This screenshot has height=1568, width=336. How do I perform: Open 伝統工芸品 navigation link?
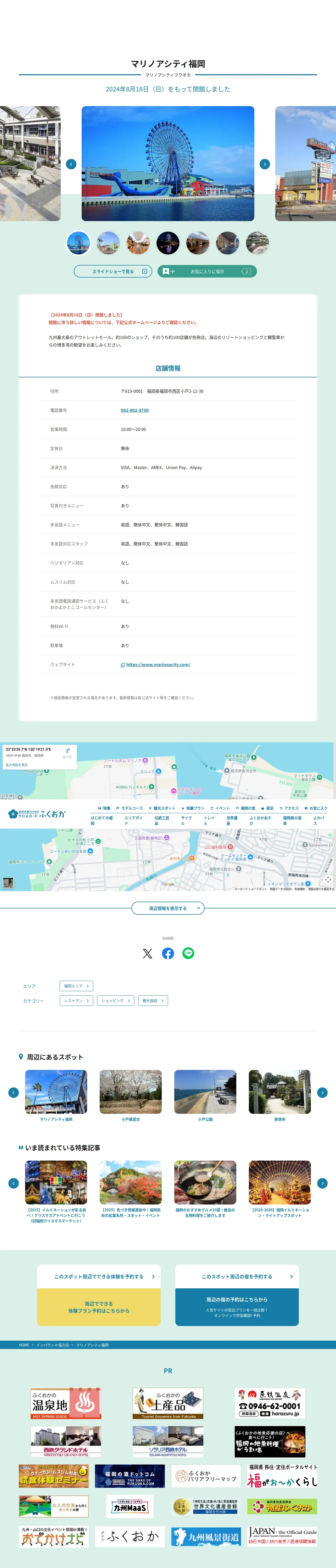[162, 821]
